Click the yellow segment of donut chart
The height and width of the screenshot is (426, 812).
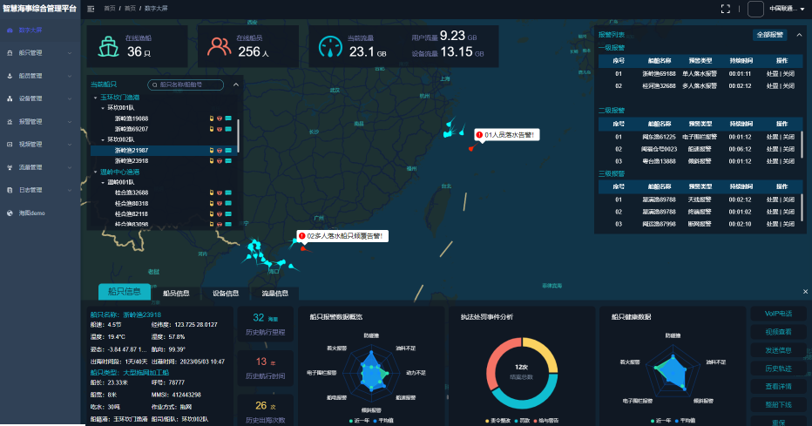[545, 349]
